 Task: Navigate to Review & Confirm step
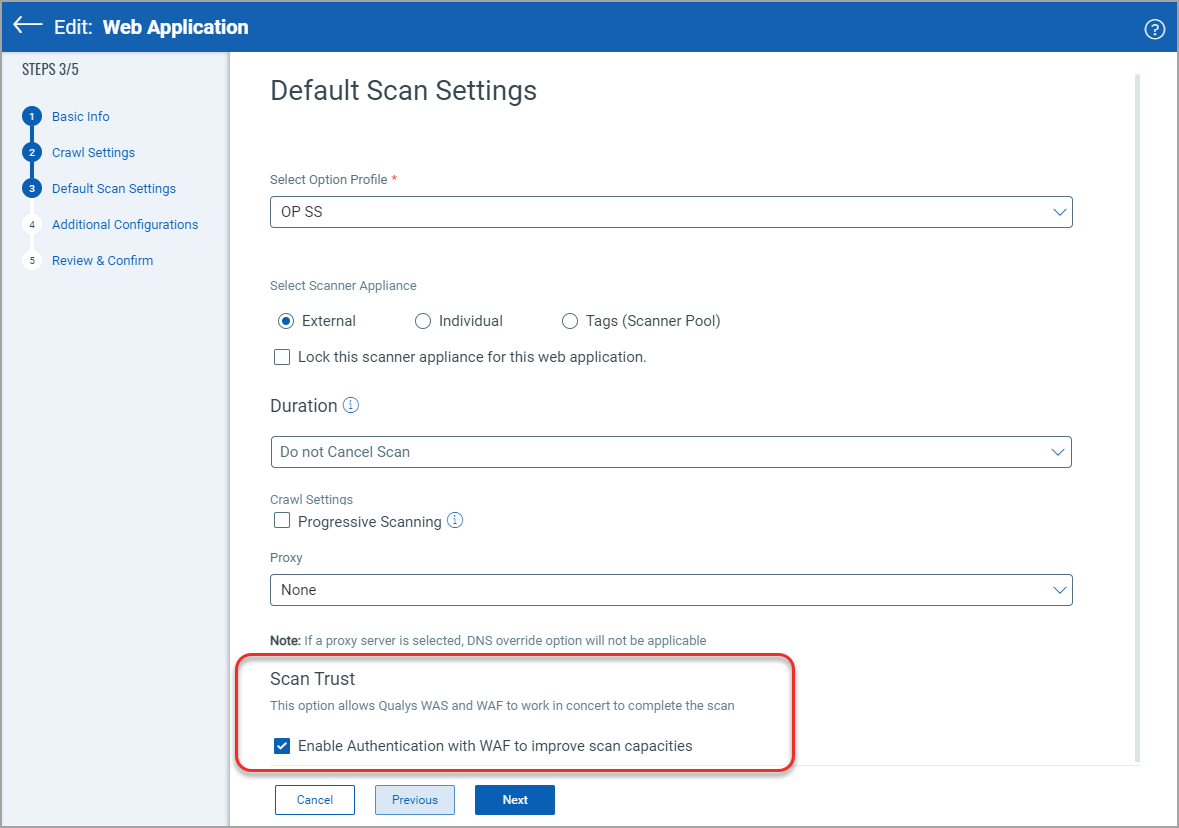tap(102, 260)
